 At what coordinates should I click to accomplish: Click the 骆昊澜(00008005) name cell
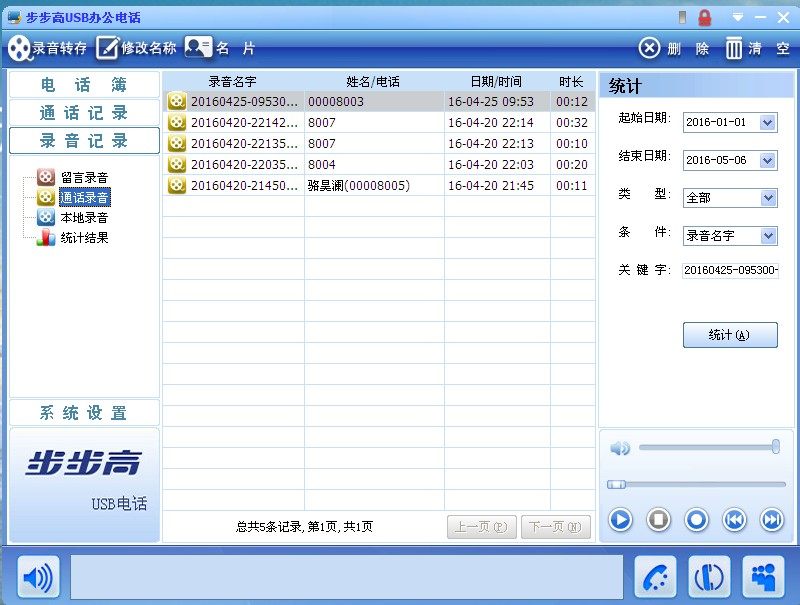(359, 186)
